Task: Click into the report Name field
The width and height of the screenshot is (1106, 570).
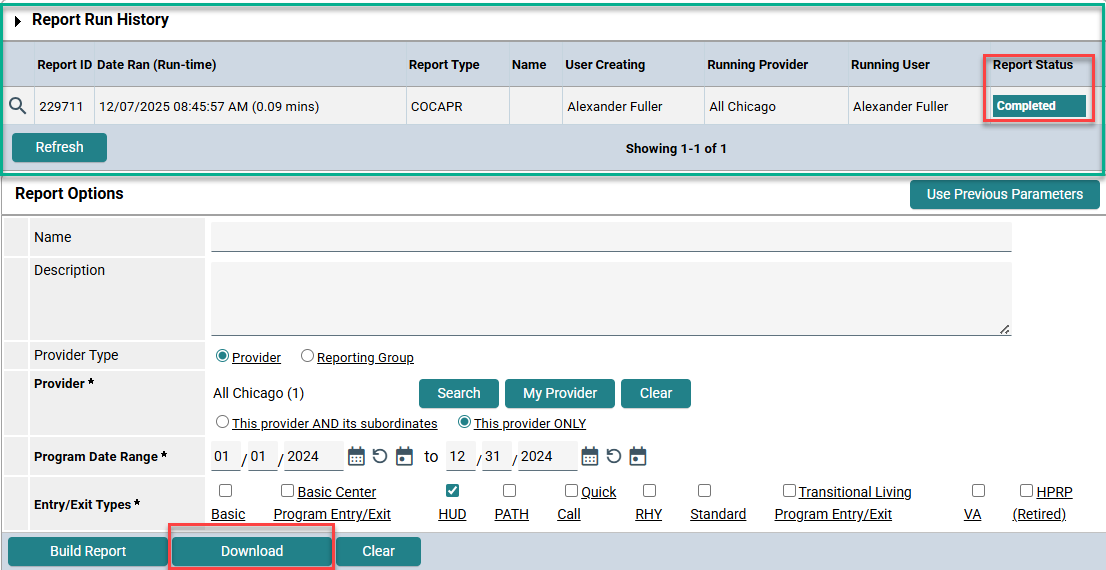Action: pos(610,237)
